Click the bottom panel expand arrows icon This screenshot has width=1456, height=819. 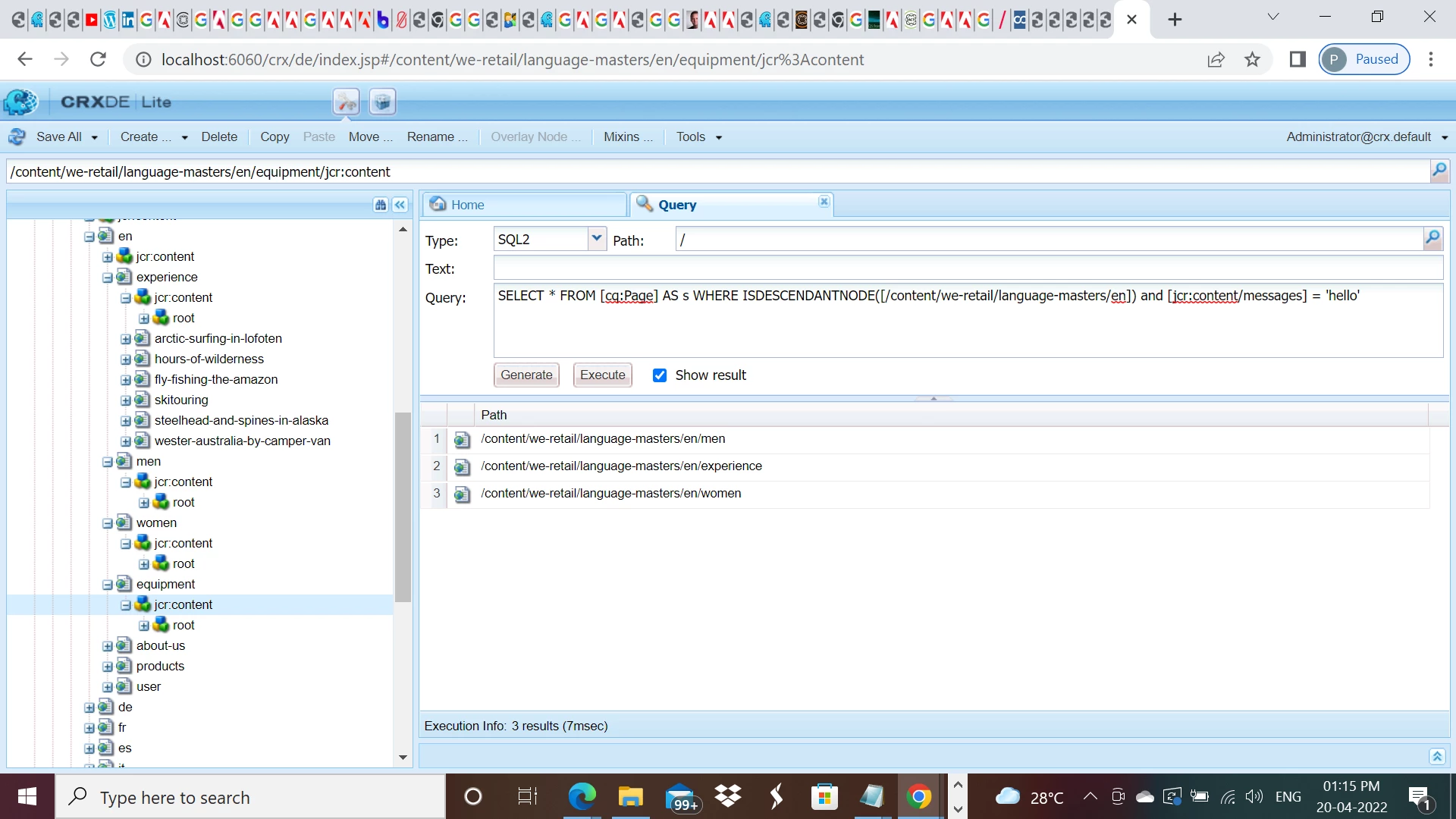(x=1437, y=756)
